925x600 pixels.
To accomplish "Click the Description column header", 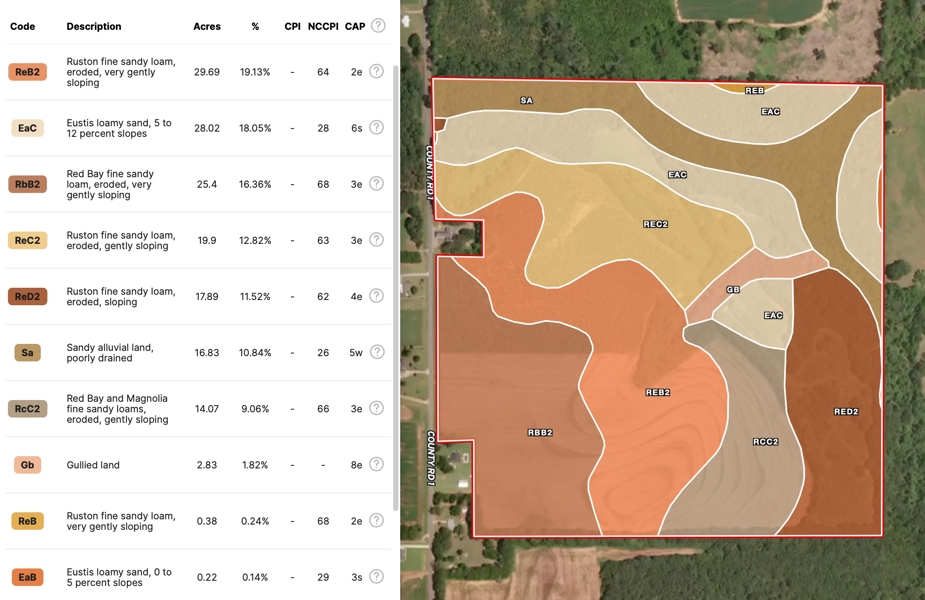I will pos(94,27).
